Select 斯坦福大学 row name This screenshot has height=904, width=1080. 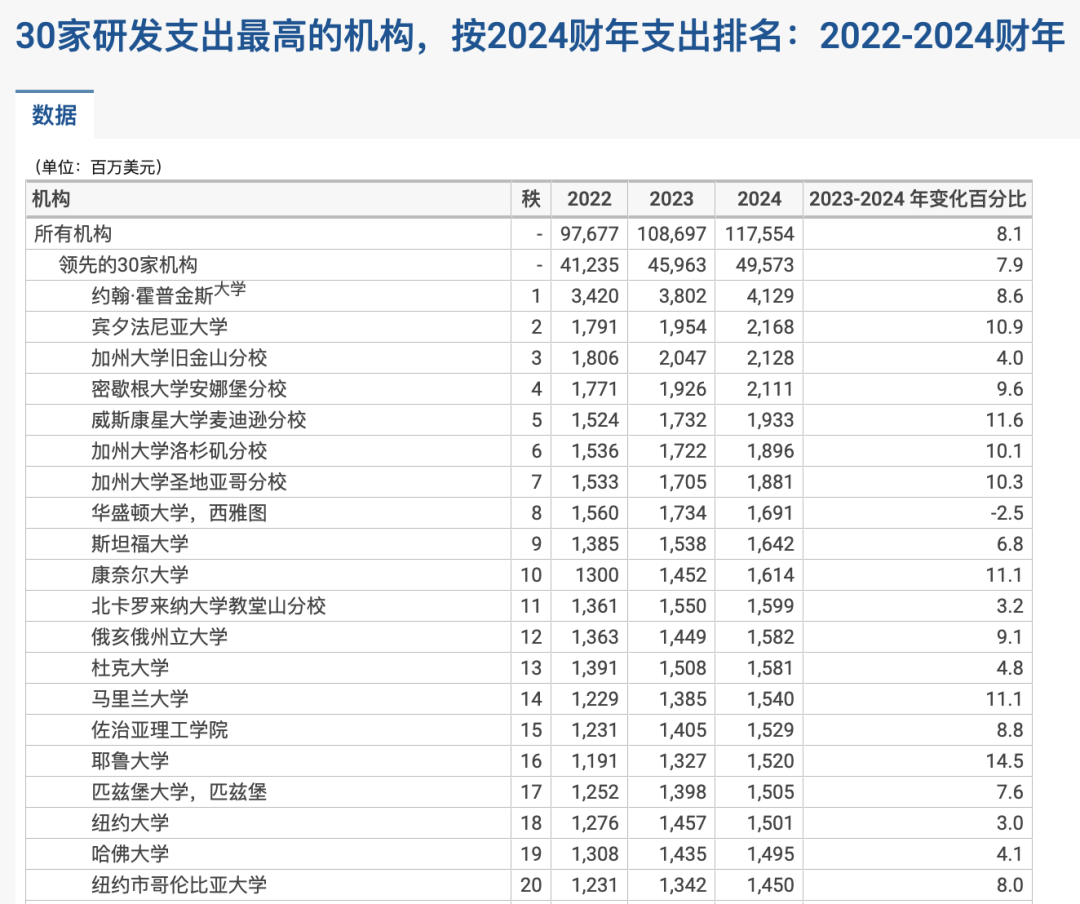pyautogui.click(x=140, y=544)
